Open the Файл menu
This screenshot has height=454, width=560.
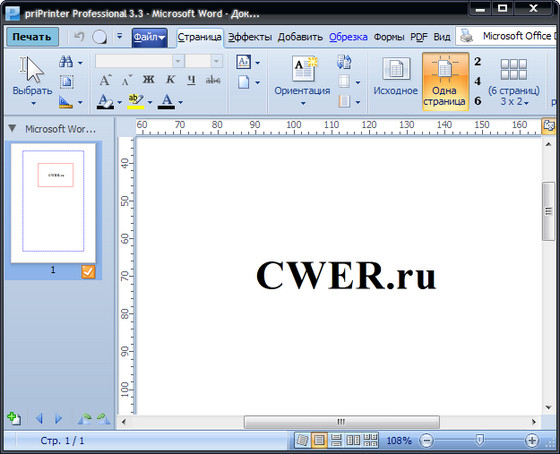coord(149,37)
